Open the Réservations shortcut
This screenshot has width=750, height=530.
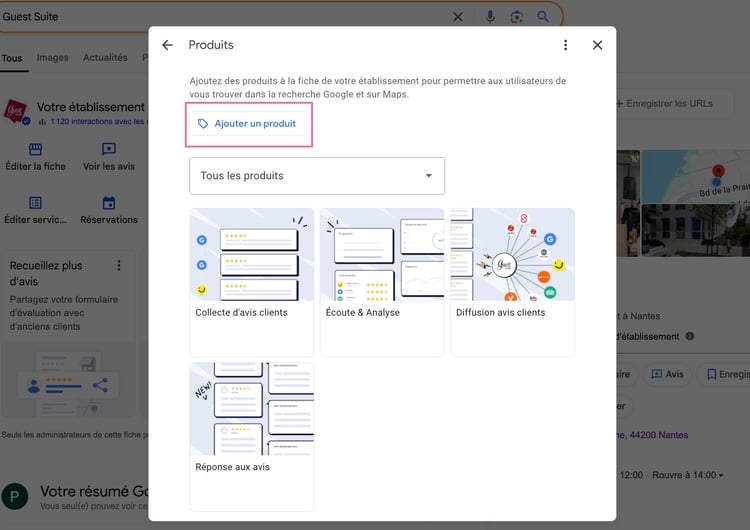point(109,204)
